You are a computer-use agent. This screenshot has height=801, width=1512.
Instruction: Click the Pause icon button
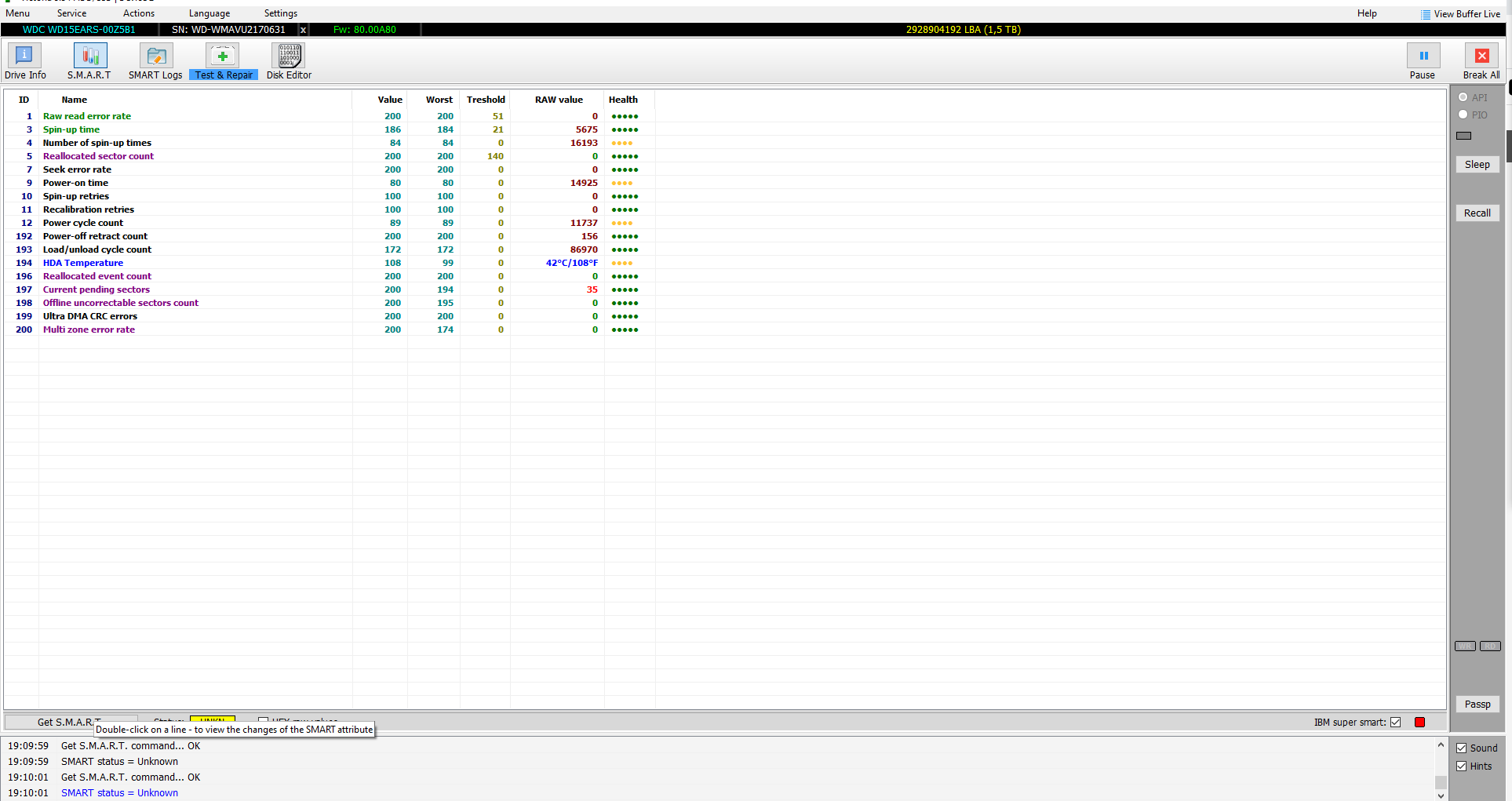(1423, 56)
